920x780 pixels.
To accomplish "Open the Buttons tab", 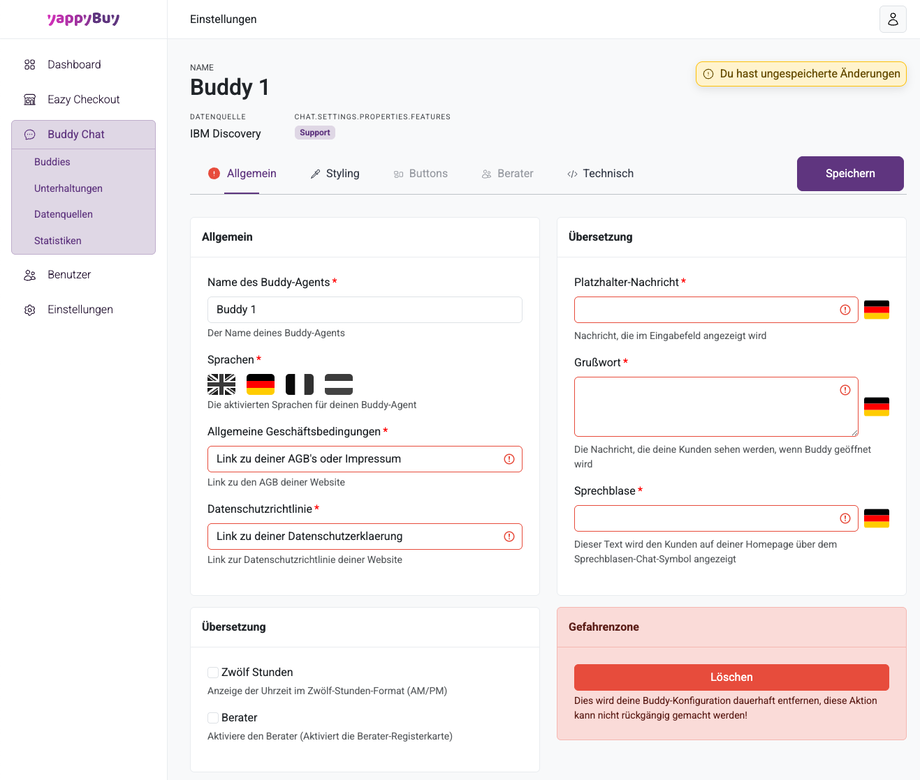I will click(420, 174).
